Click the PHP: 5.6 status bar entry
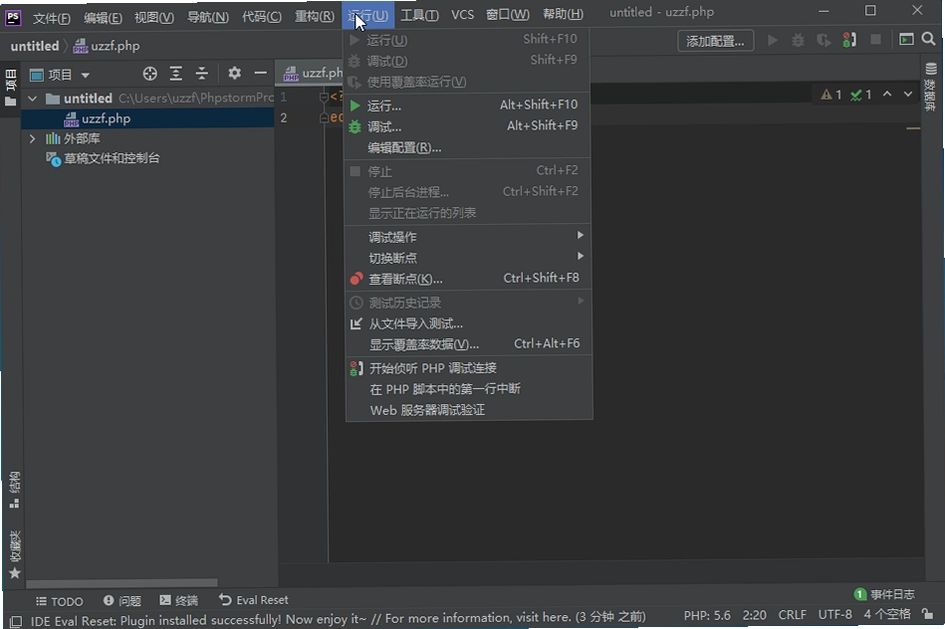 pyautogui.click(x=707, y=615)
